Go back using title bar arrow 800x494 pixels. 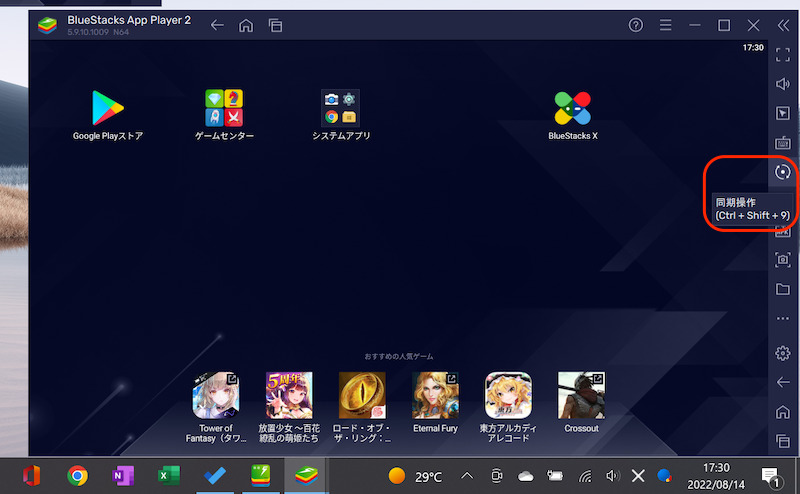tap(217, 25)
